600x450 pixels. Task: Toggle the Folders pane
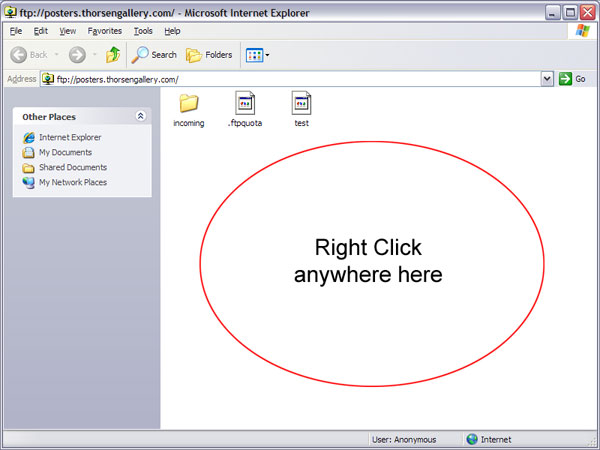pyautogui.click(x=208, y=55)
